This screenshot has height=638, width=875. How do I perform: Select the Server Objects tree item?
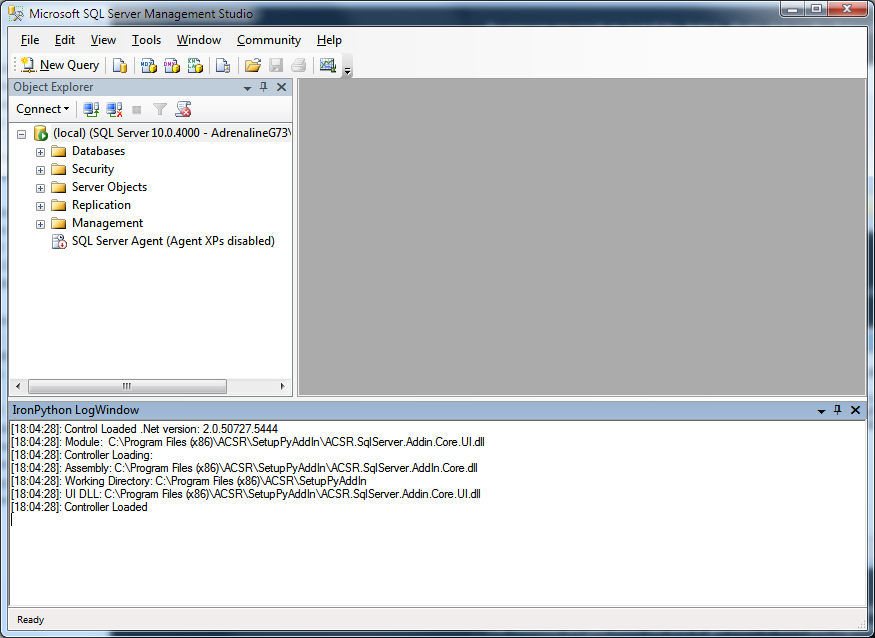109,187
